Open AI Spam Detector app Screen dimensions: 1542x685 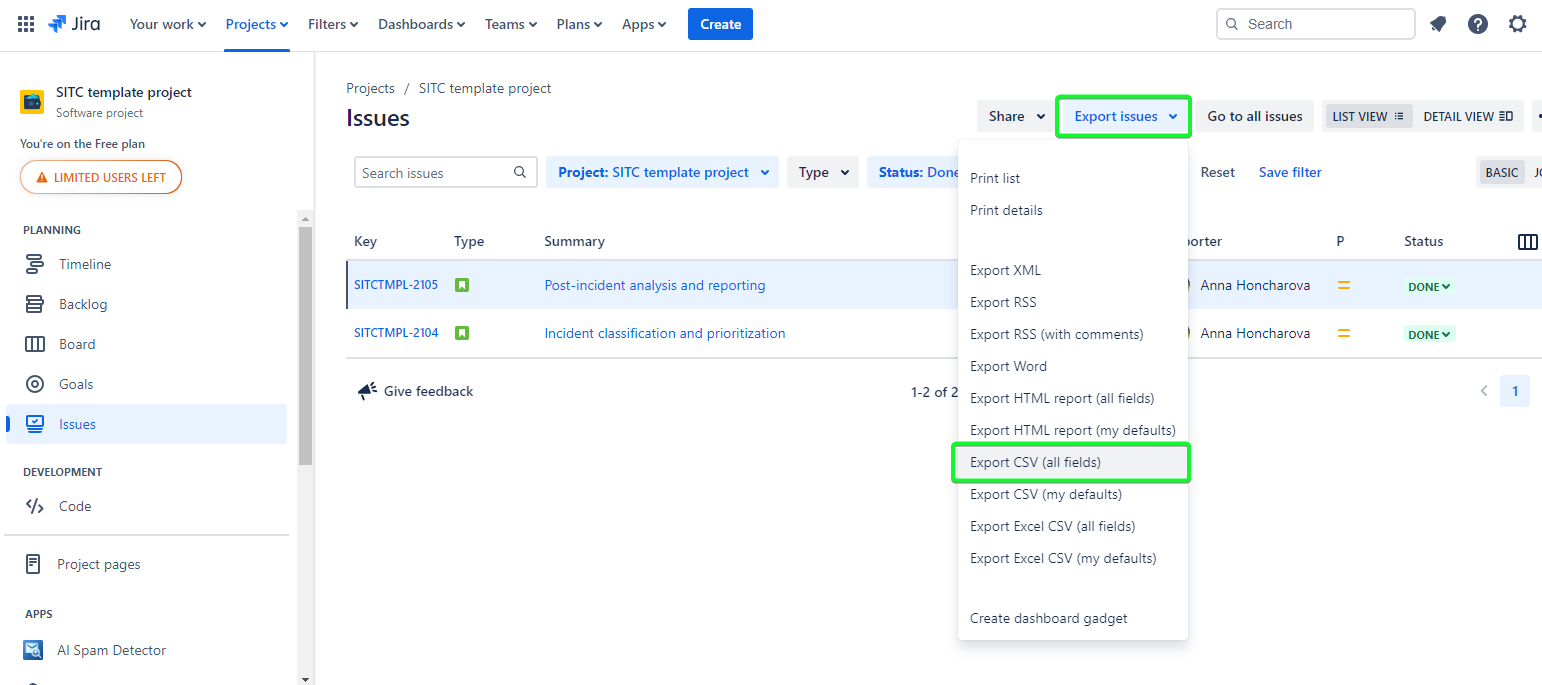click(110, 650)
